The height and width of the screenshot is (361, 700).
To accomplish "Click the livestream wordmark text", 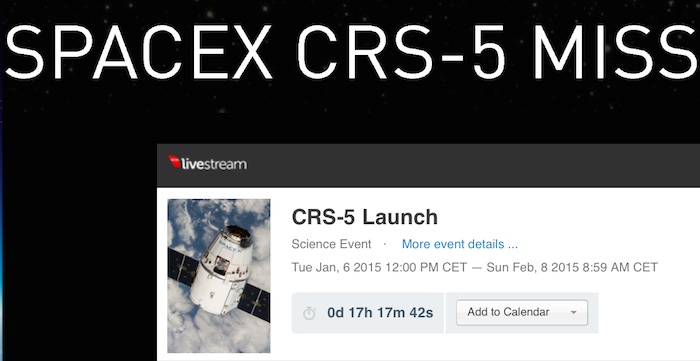I will point(214,164).
